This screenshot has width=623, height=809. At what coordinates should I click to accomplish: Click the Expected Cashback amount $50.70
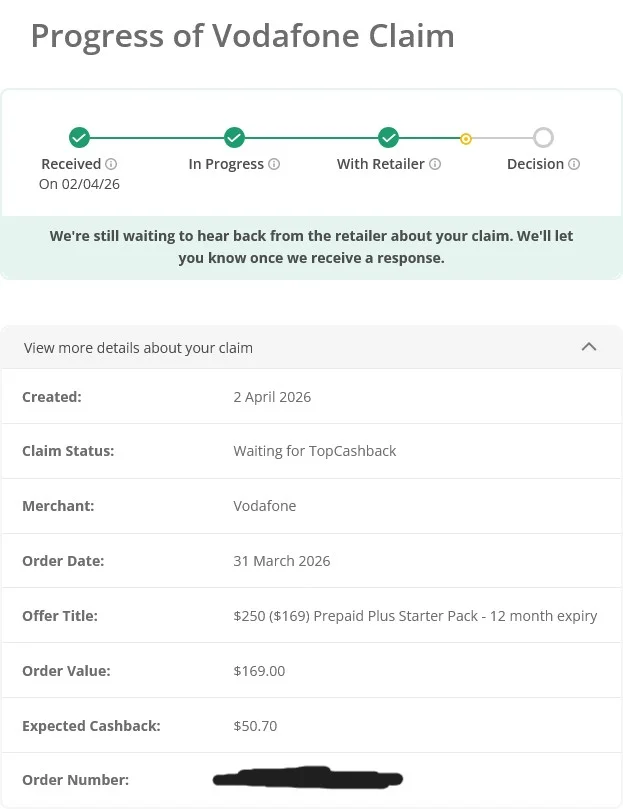click(x=255, y=726)
